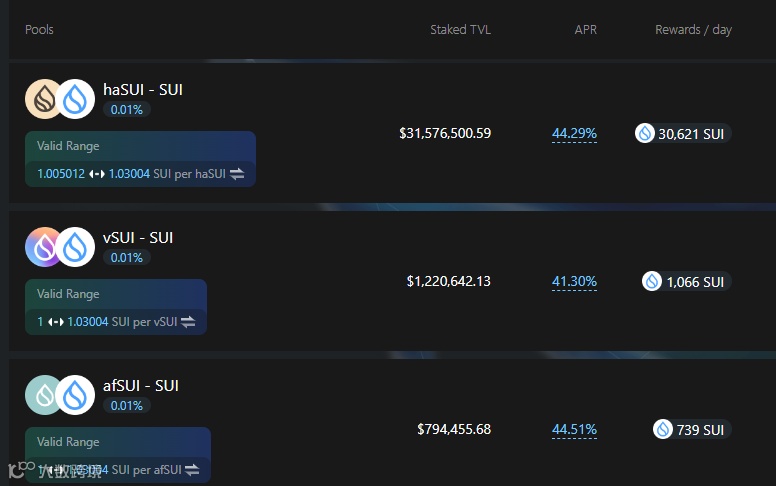Click the afSUI teal token icon

click(x=44, y=395)
